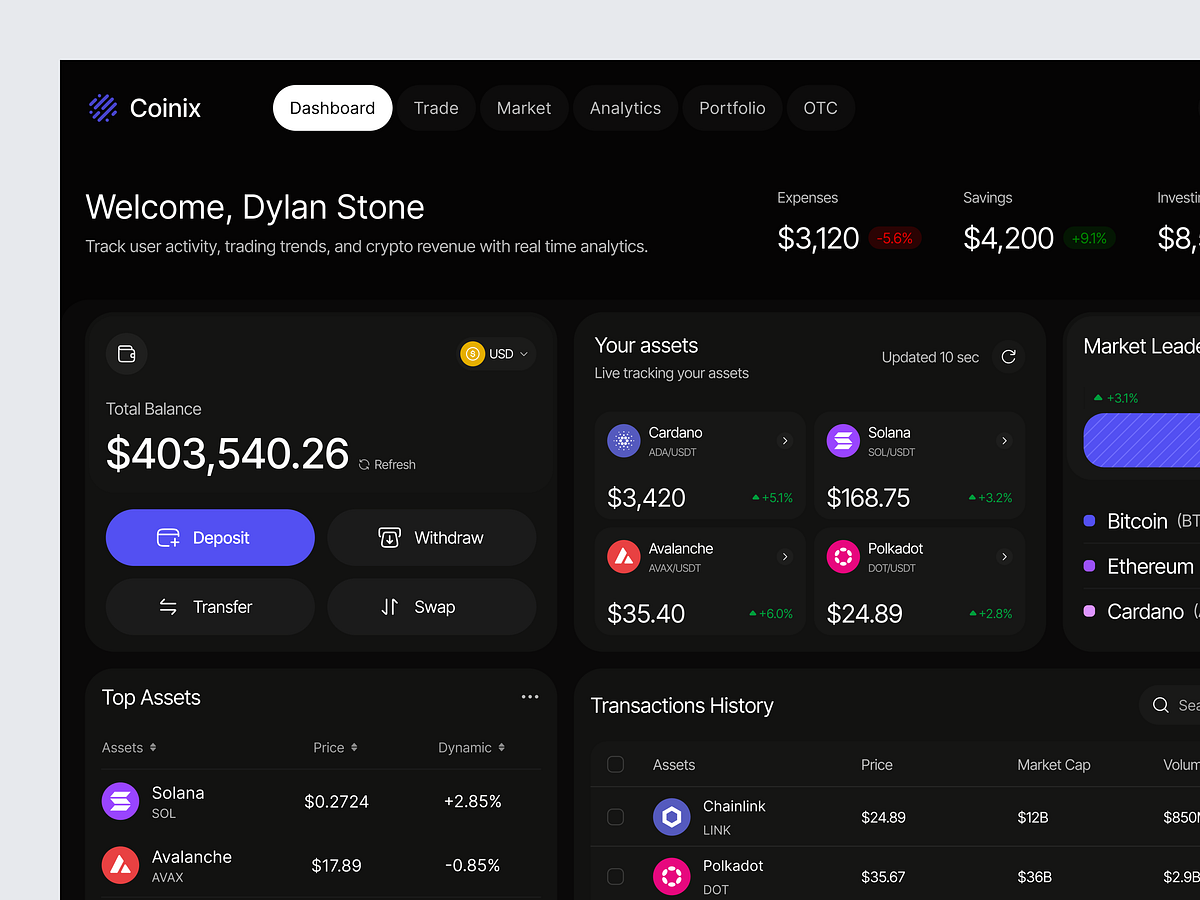The image size is (1200, 900).
Task: Refresh the Your assets panel
Action: coord(1008,357)
